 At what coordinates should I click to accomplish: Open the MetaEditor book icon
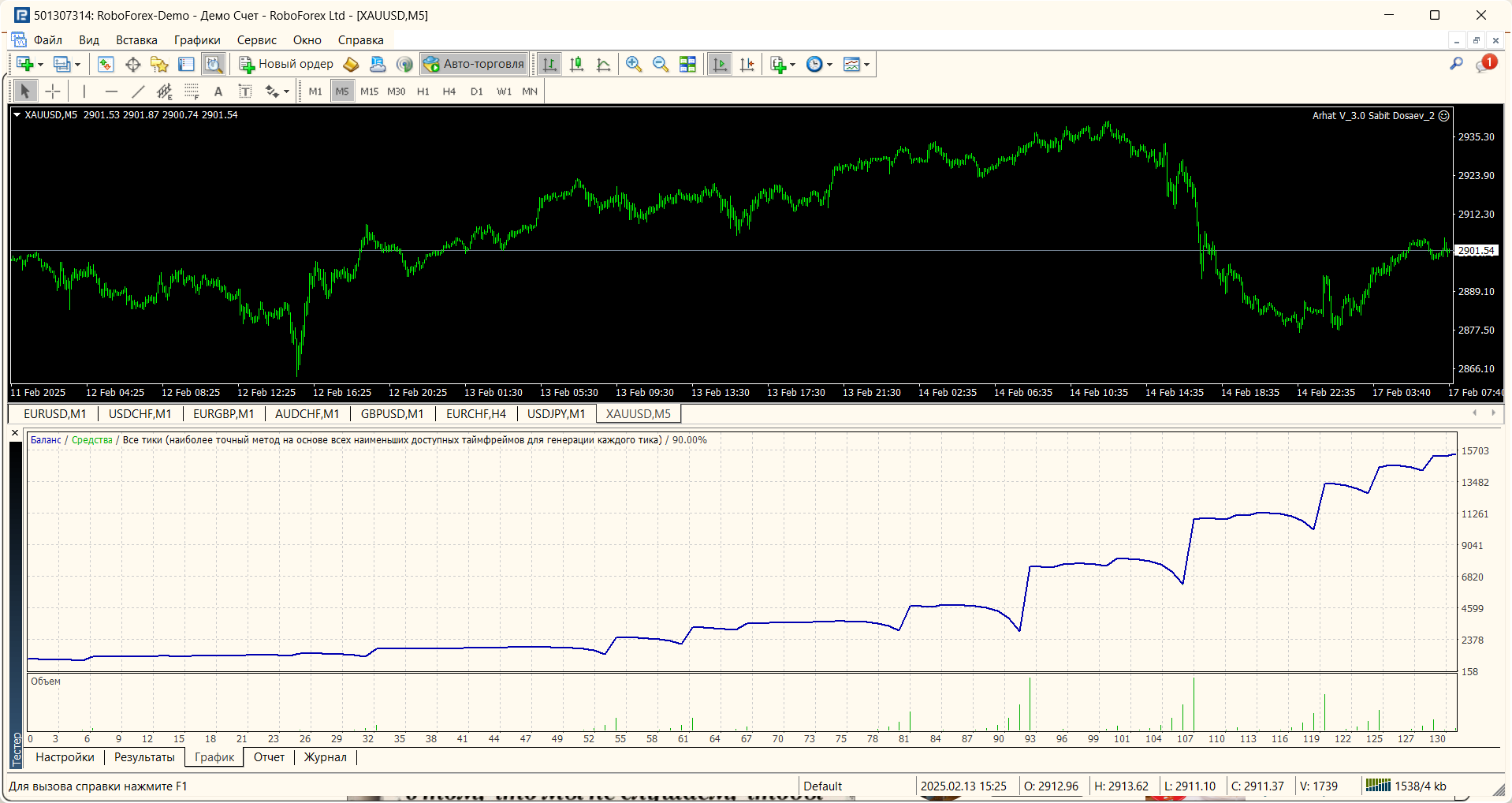click(351, 64)
